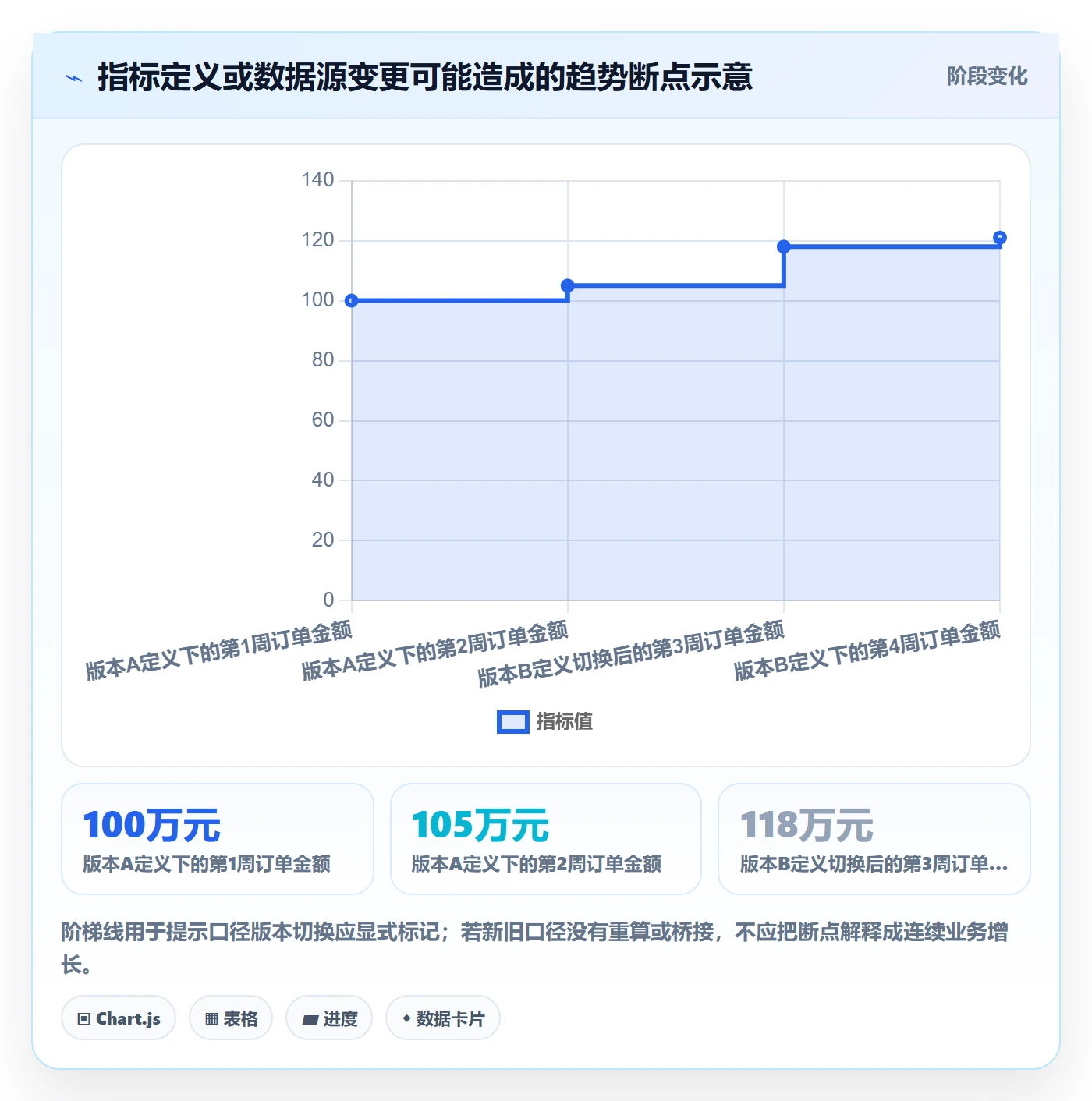The width and height of the screenshot is (1092, 1101).
Task: Open the 100万元 data card
Action: [218, 839]
